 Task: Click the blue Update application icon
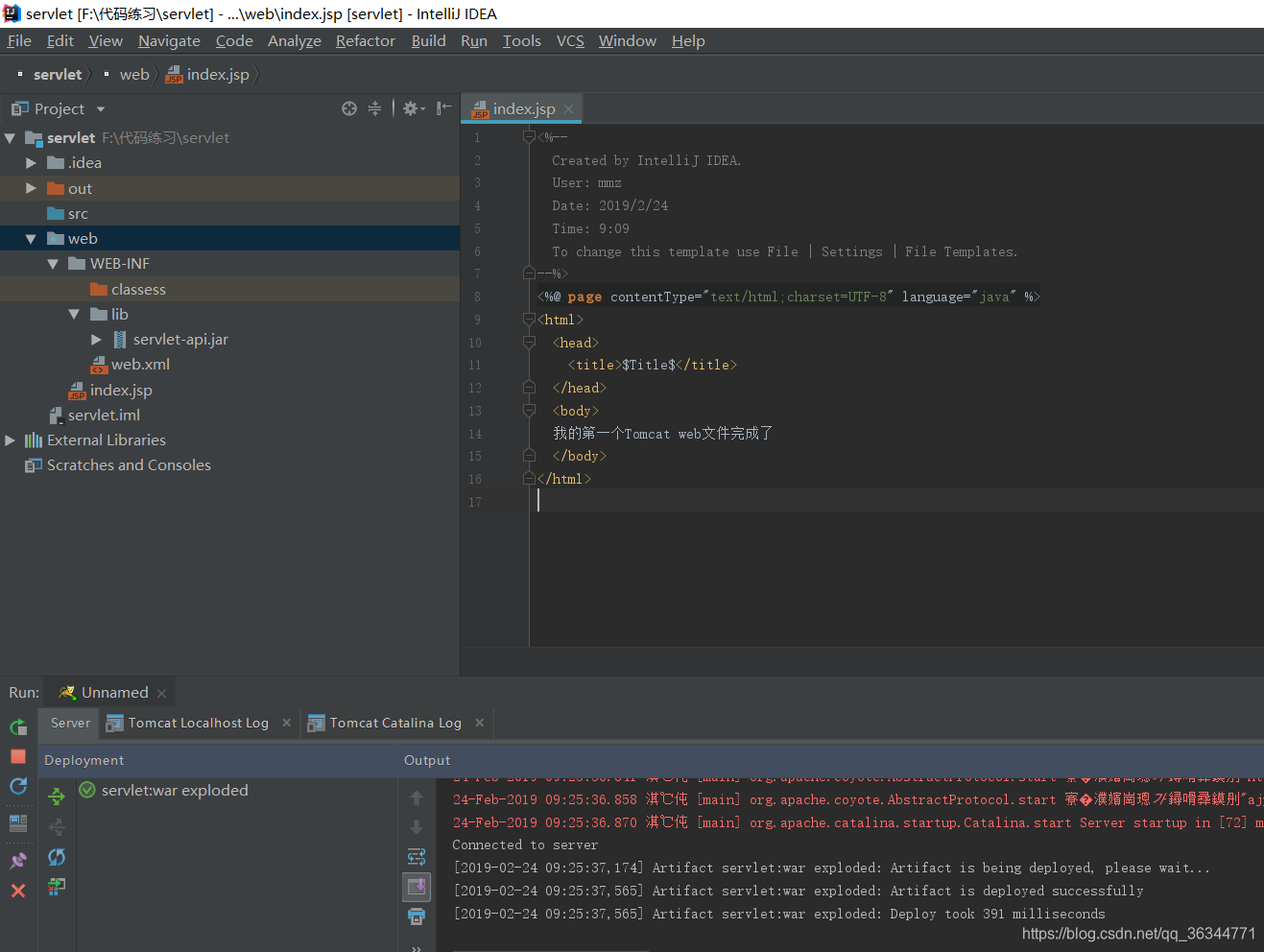[x=18, y=786]
